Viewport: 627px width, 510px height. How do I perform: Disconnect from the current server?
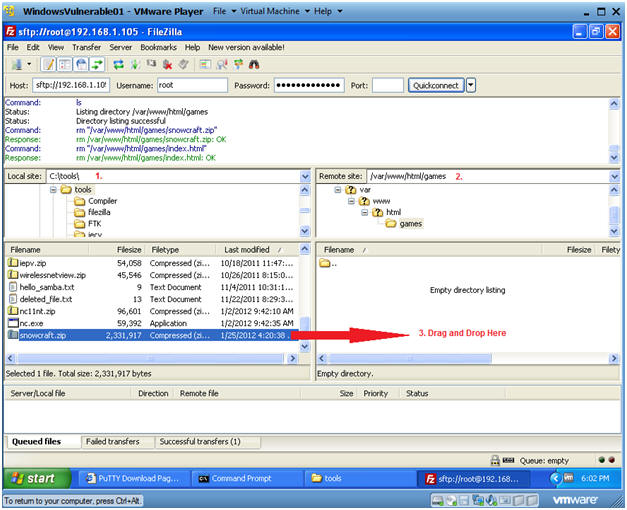167,64
